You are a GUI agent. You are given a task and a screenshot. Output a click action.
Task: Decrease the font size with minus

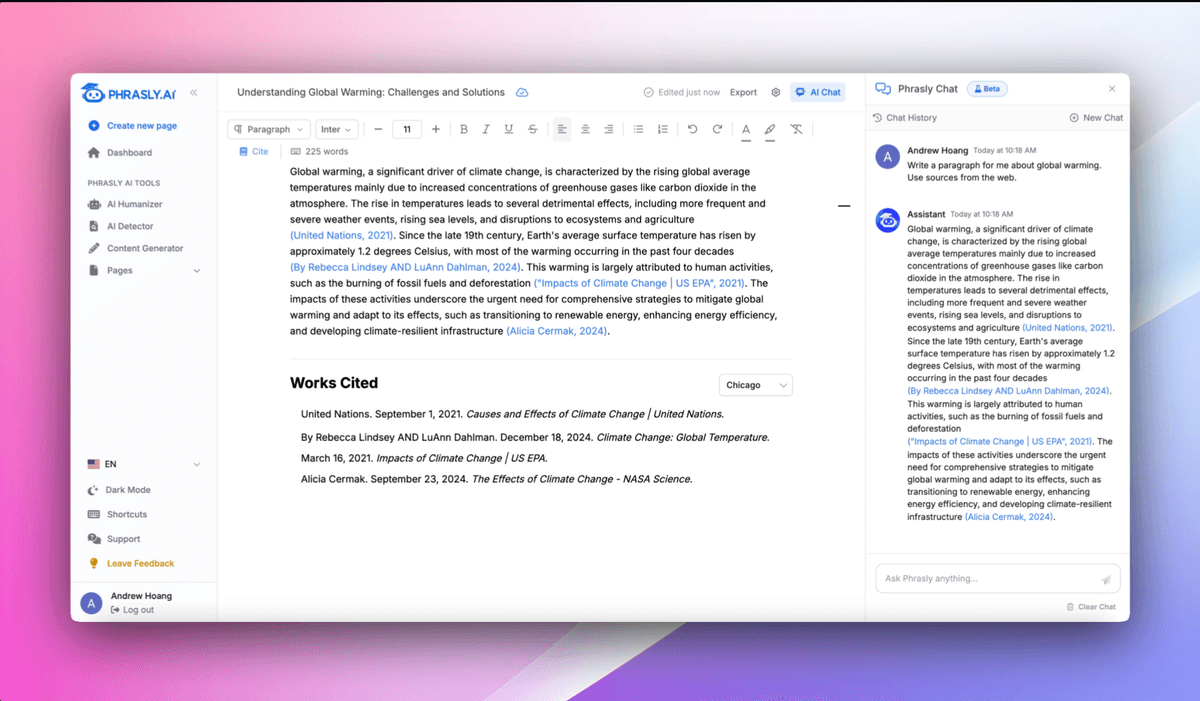[378, 129]
